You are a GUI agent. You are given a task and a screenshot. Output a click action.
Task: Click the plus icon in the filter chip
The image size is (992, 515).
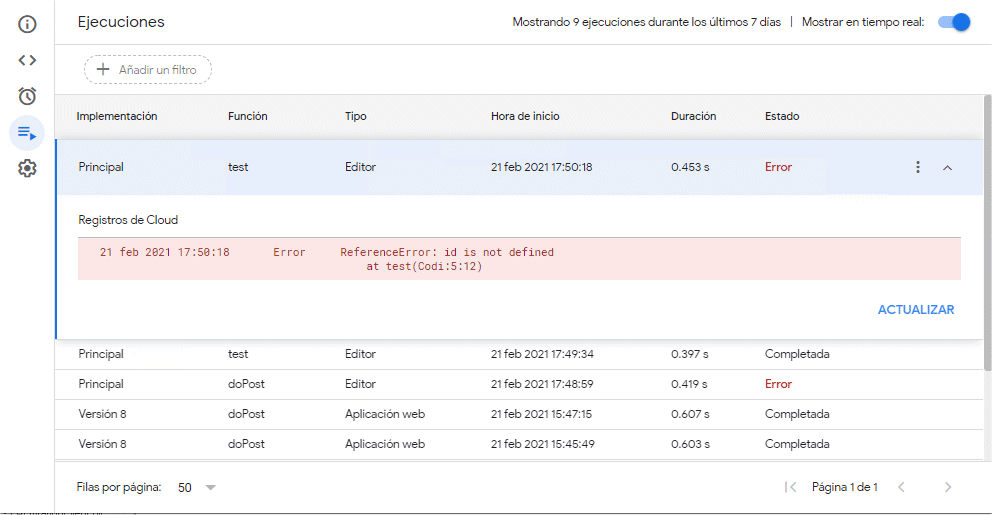point(102,70)
